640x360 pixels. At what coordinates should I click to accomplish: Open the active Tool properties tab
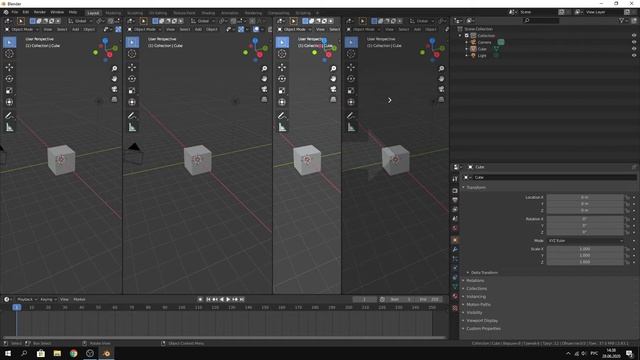(x=455, y=179)
